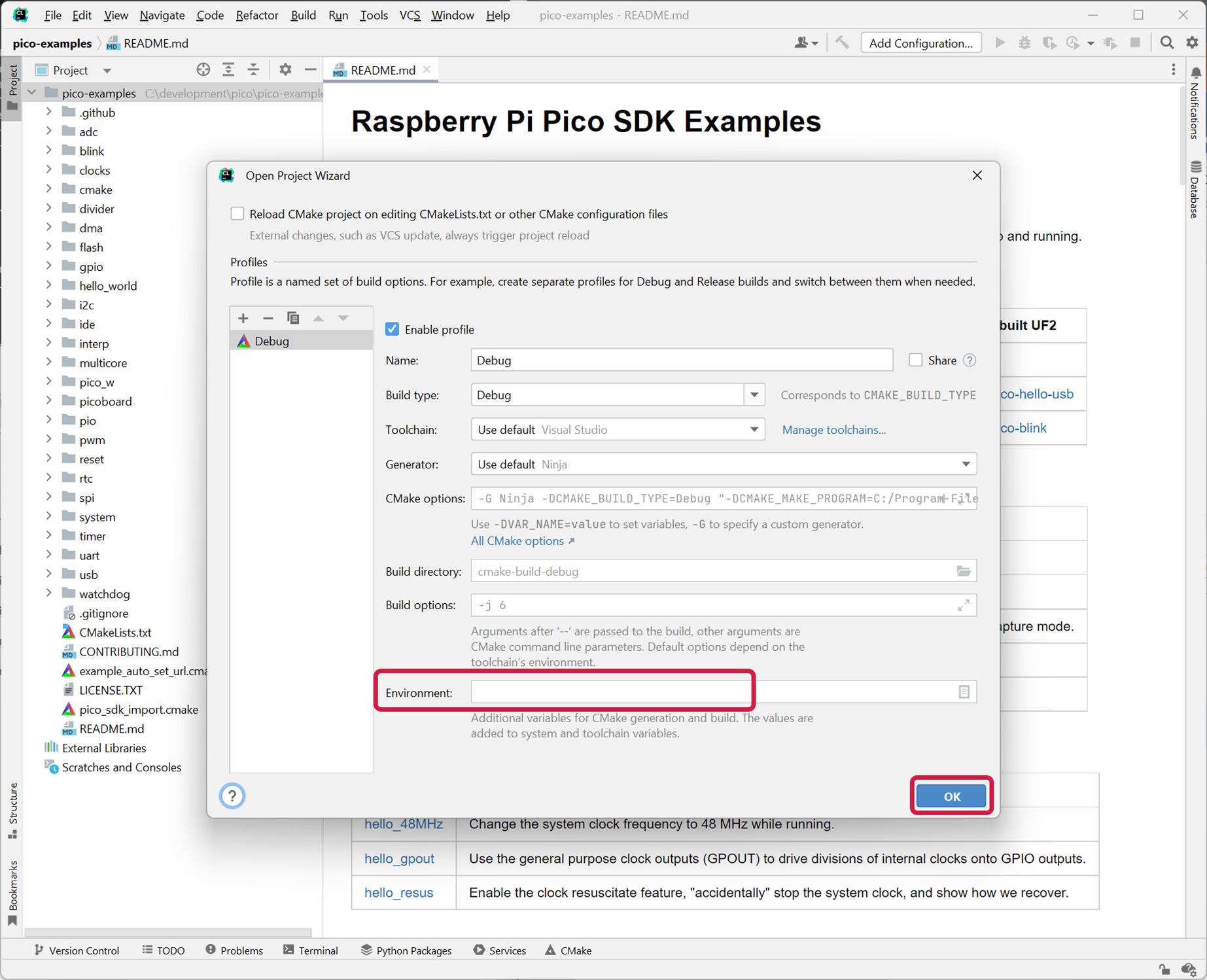Open the Build type dropdown

[x=754, y=395]
